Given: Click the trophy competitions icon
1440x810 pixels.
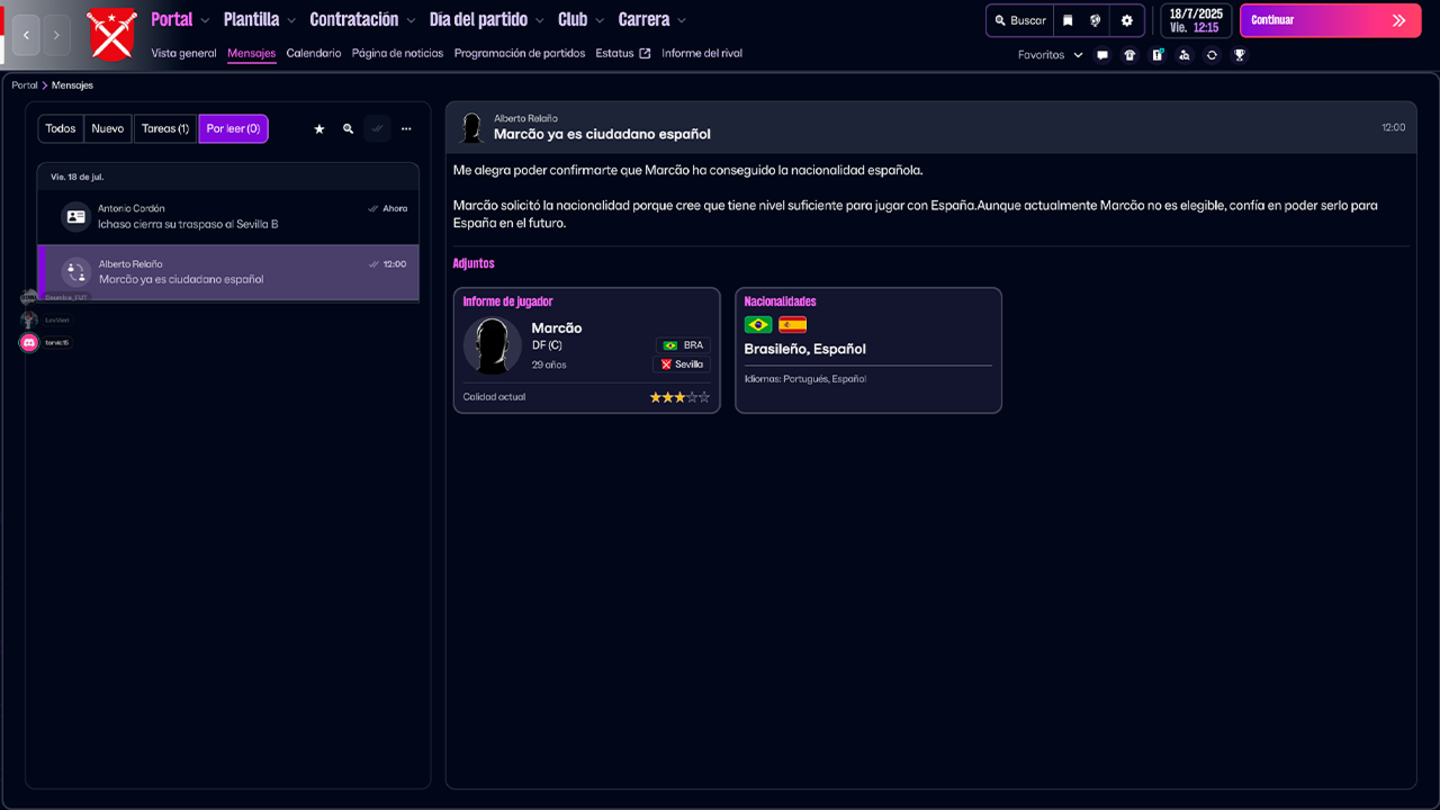Looking at the screenshot, I should pyautogui.click(x=1238, y=55).
